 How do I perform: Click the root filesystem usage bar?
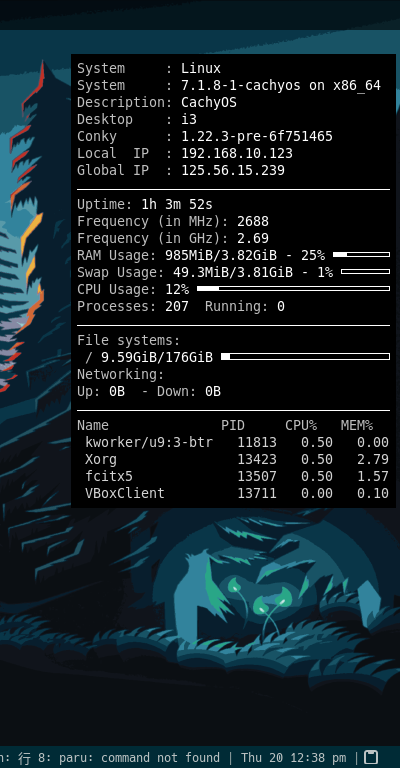[x=306, y=357]
